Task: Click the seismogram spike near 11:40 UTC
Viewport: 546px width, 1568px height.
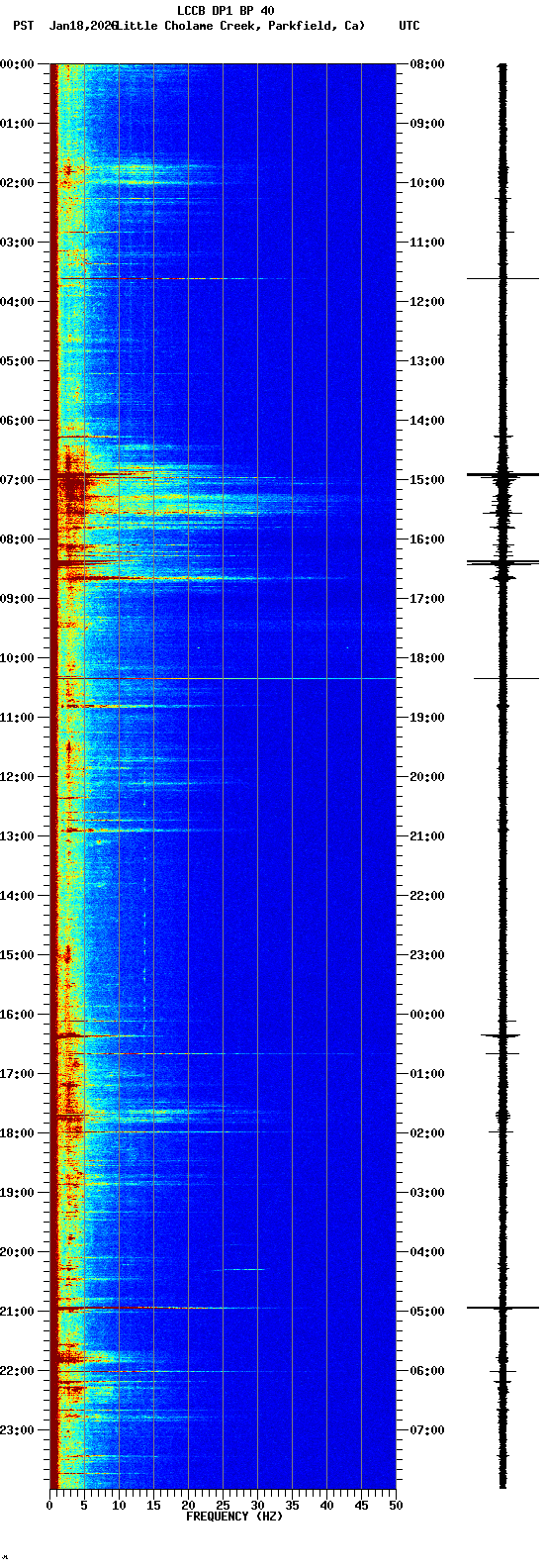Action: 502,279
